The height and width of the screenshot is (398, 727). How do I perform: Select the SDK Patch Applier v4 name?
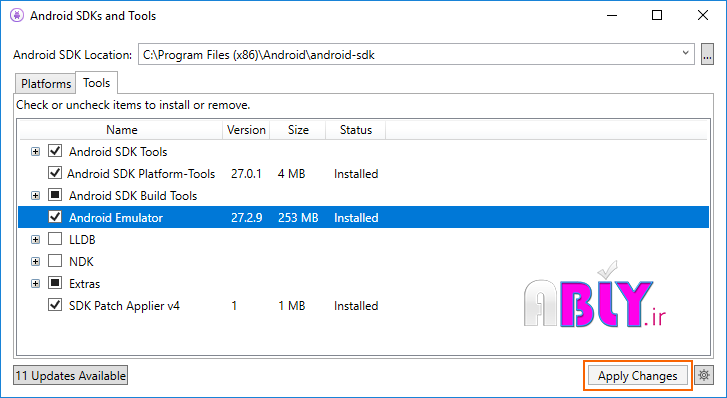click(124, 306)
